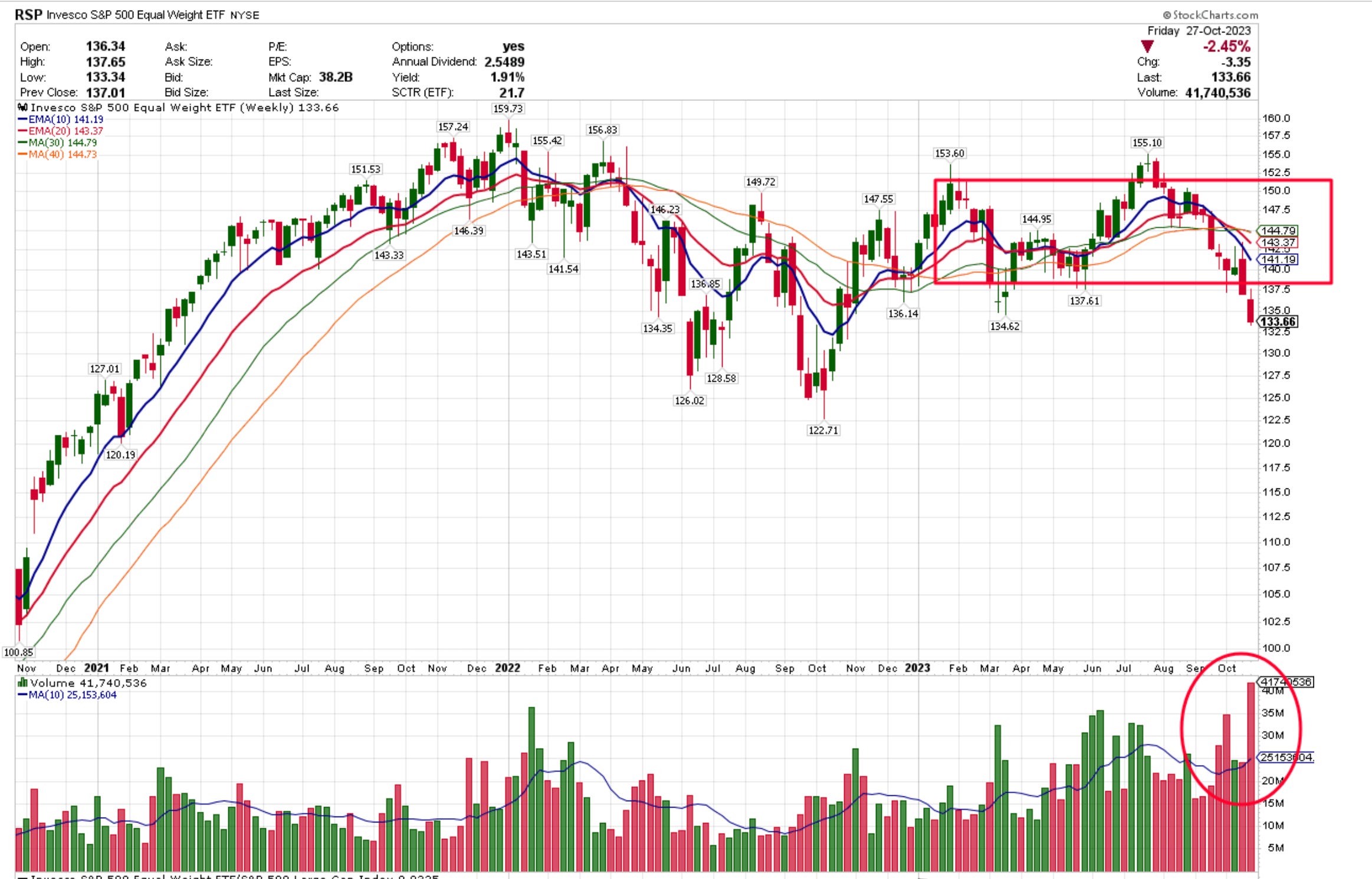Image resolution: width=1372 pixels, height=879 pixels.
Task: Click the green 144.79 tag on the price axis
Action: [1278, 231]
